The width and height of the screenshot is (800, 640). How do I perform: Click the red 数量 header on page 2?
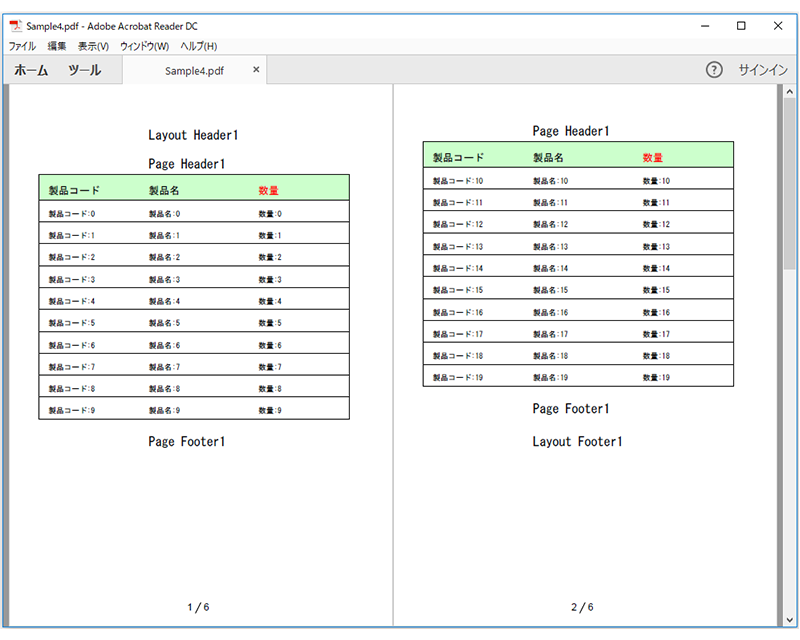click(653, 158)
